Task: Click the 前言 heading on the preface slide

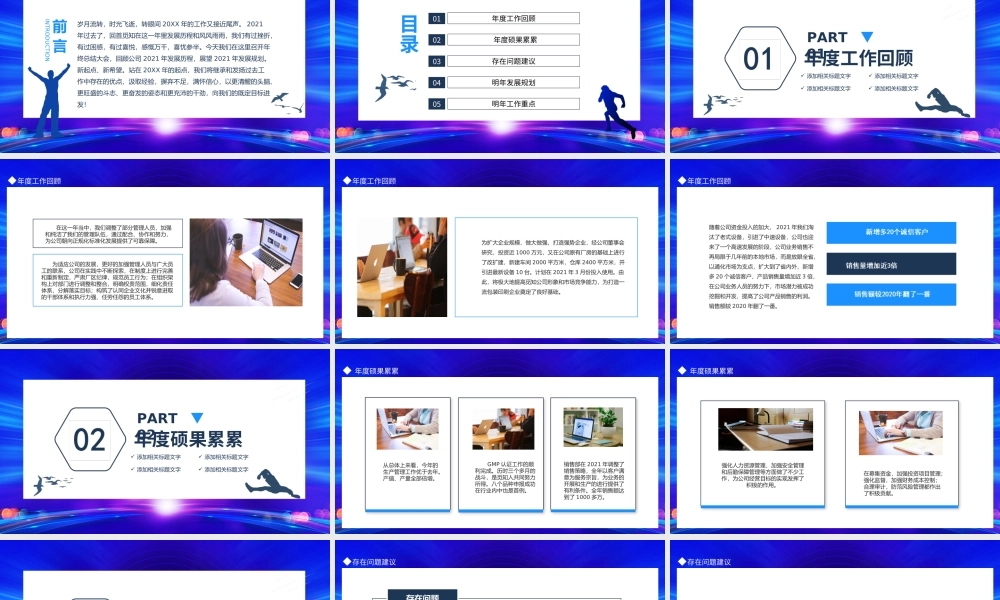Action: point(59,36)
